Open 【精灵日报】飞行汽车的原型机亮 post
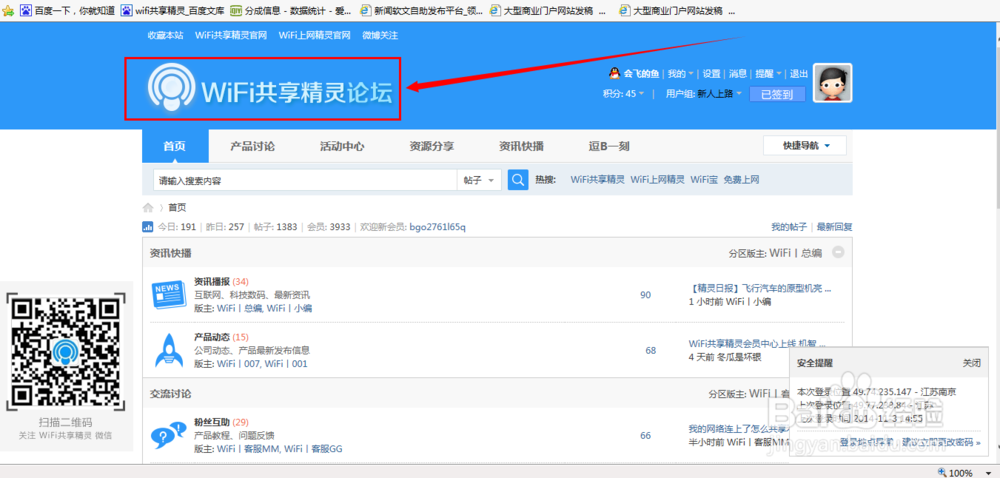Viewport: 1000px width, 478px height. click(760, 288)
